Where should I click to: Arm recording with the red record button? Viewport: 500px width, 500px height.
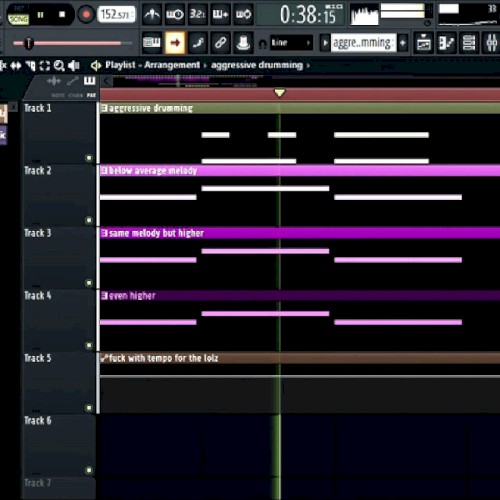[86, 15]
